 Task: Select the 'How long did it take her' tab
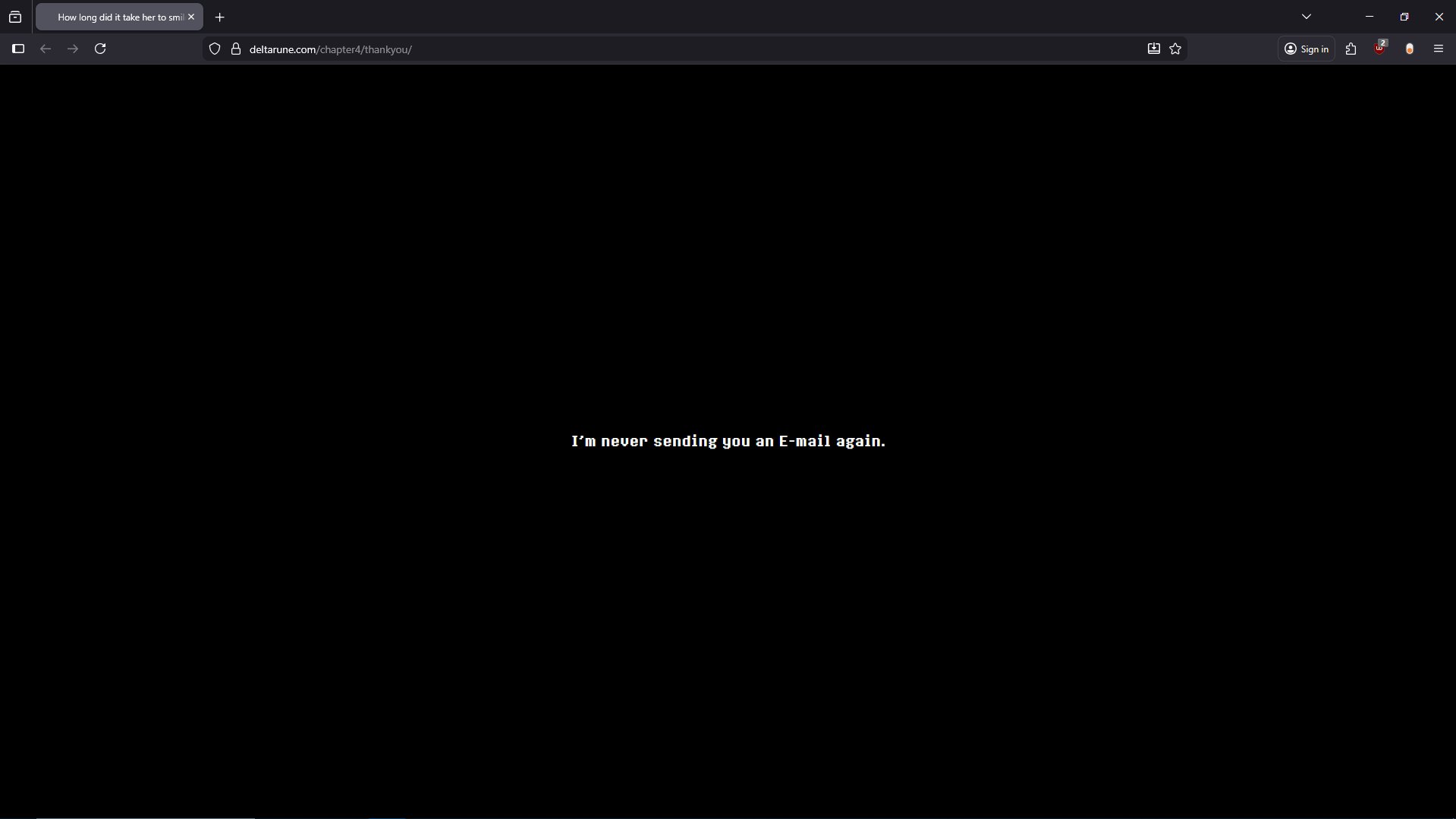pyautogui.click(x=119, y=17)
